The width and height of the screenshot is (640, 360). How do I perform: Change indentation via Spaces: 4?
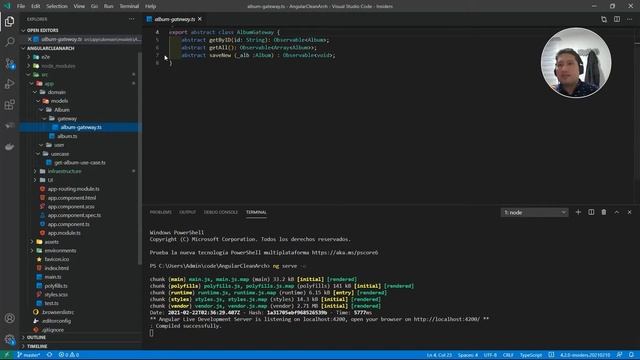[468, 355]
